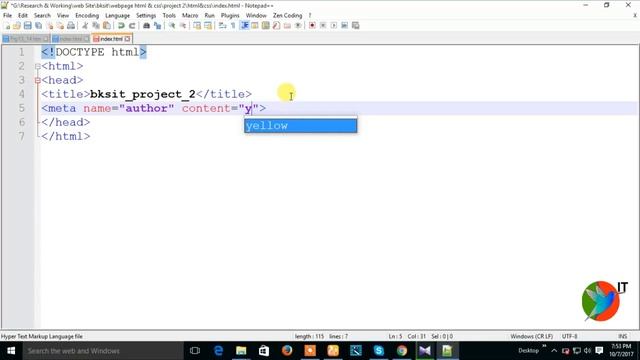Open Windows (CR LF) line-ending selector
This screenshot has width=640, height=360.
pyautogui.click(x=531, y=336)
